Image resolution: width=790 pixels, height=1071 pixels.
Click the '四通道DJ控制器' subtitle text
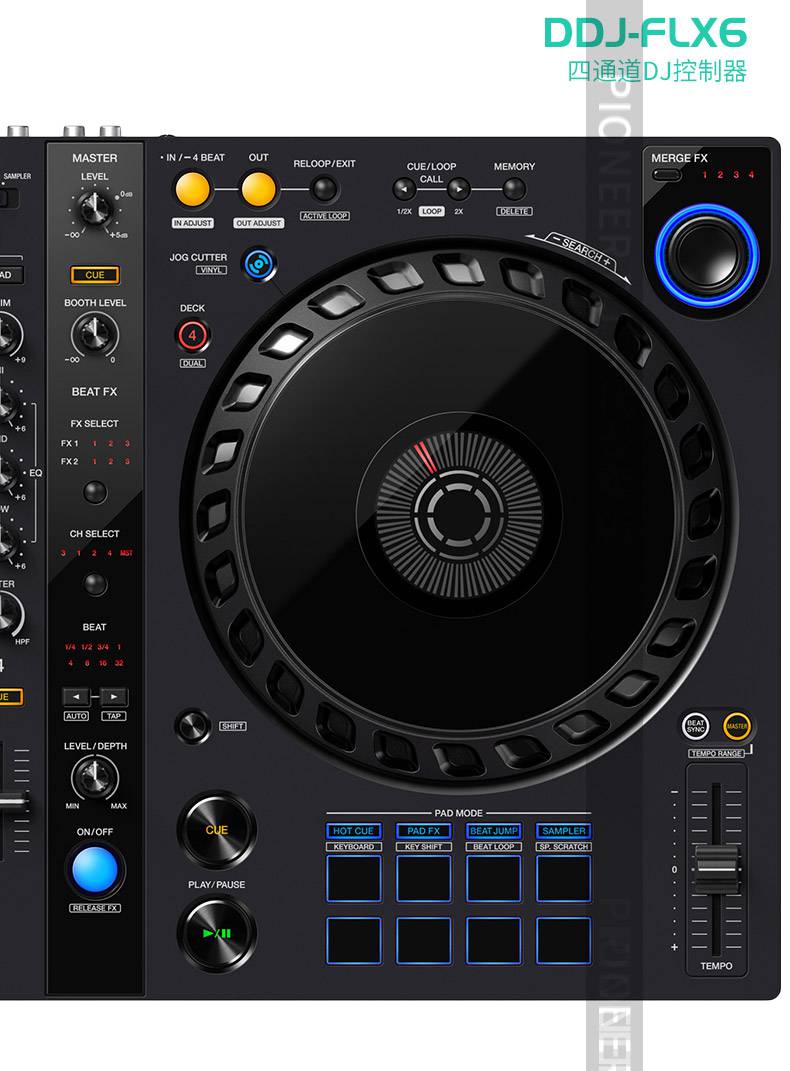point(656,71)
